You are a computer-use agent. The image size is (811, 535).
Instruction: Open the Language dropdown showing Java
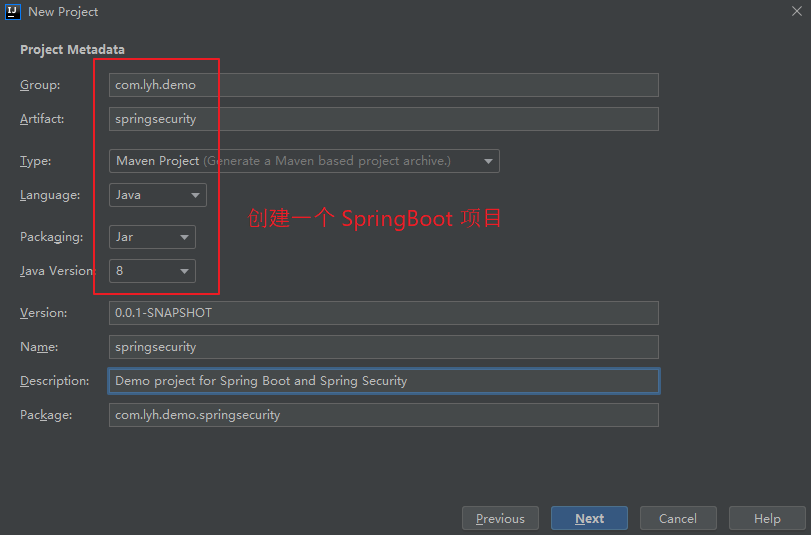pos(158,195)
